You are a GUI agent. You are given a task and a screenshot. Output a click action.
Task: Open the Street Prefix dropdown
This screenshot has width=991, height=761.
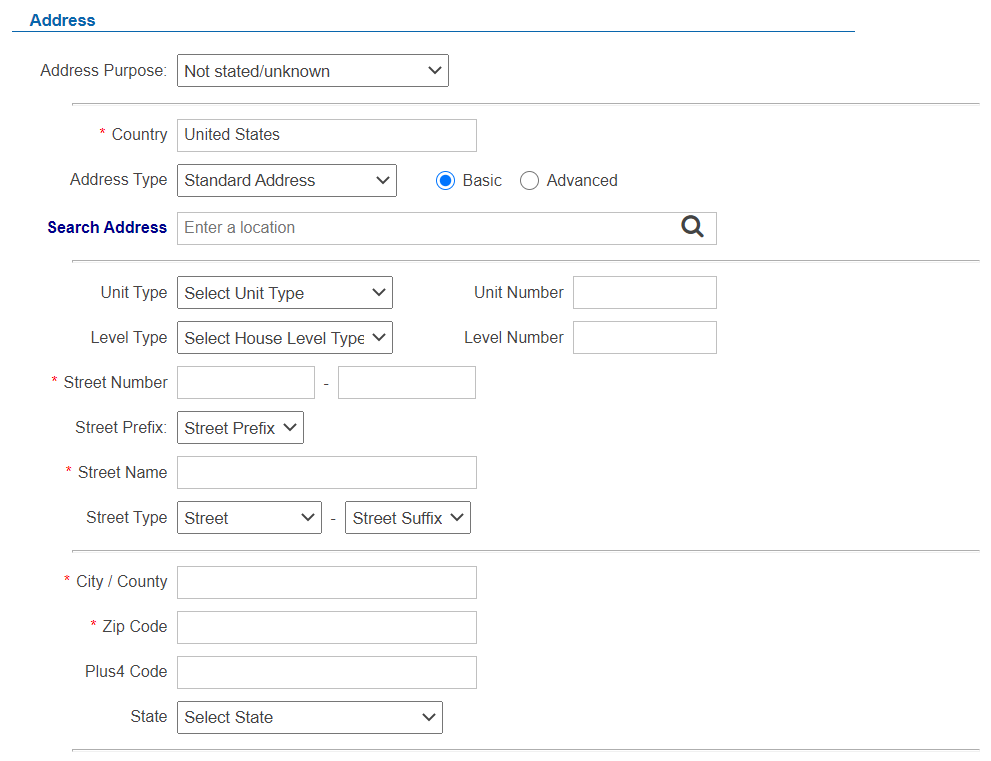240,428
